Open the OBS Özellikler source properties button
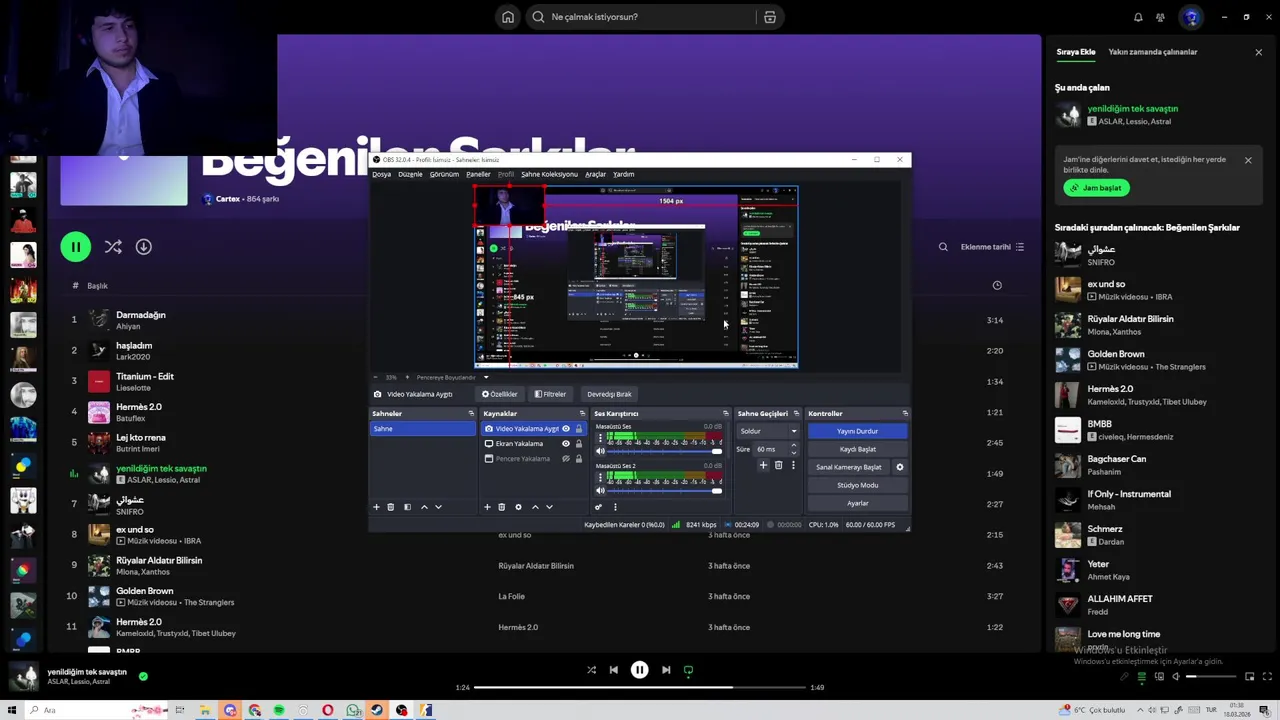Viewport: 1280px width, 720px height. coord(499,394)
